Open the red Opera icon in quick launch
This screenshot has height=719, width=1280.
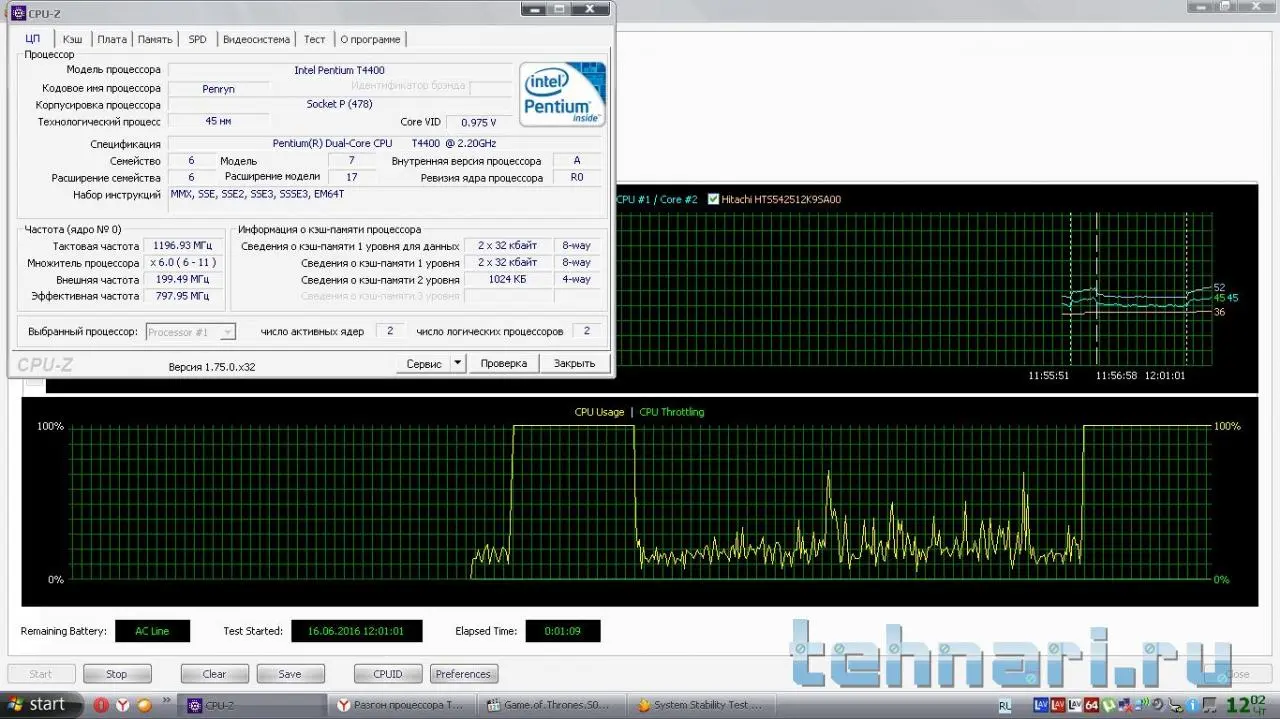coord(101,705)
